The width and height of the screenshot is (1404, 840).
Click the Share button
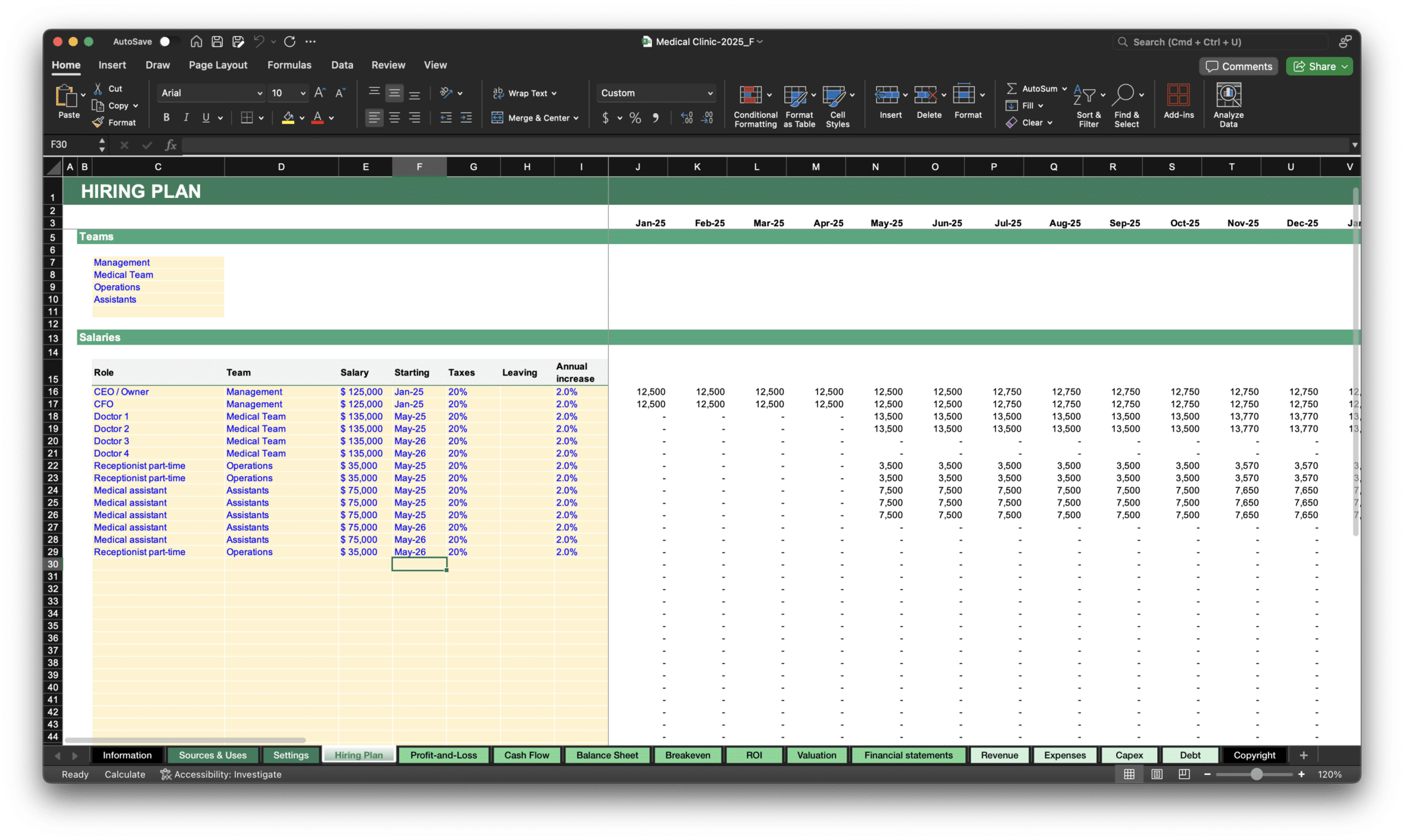[x=1319, y=66]
